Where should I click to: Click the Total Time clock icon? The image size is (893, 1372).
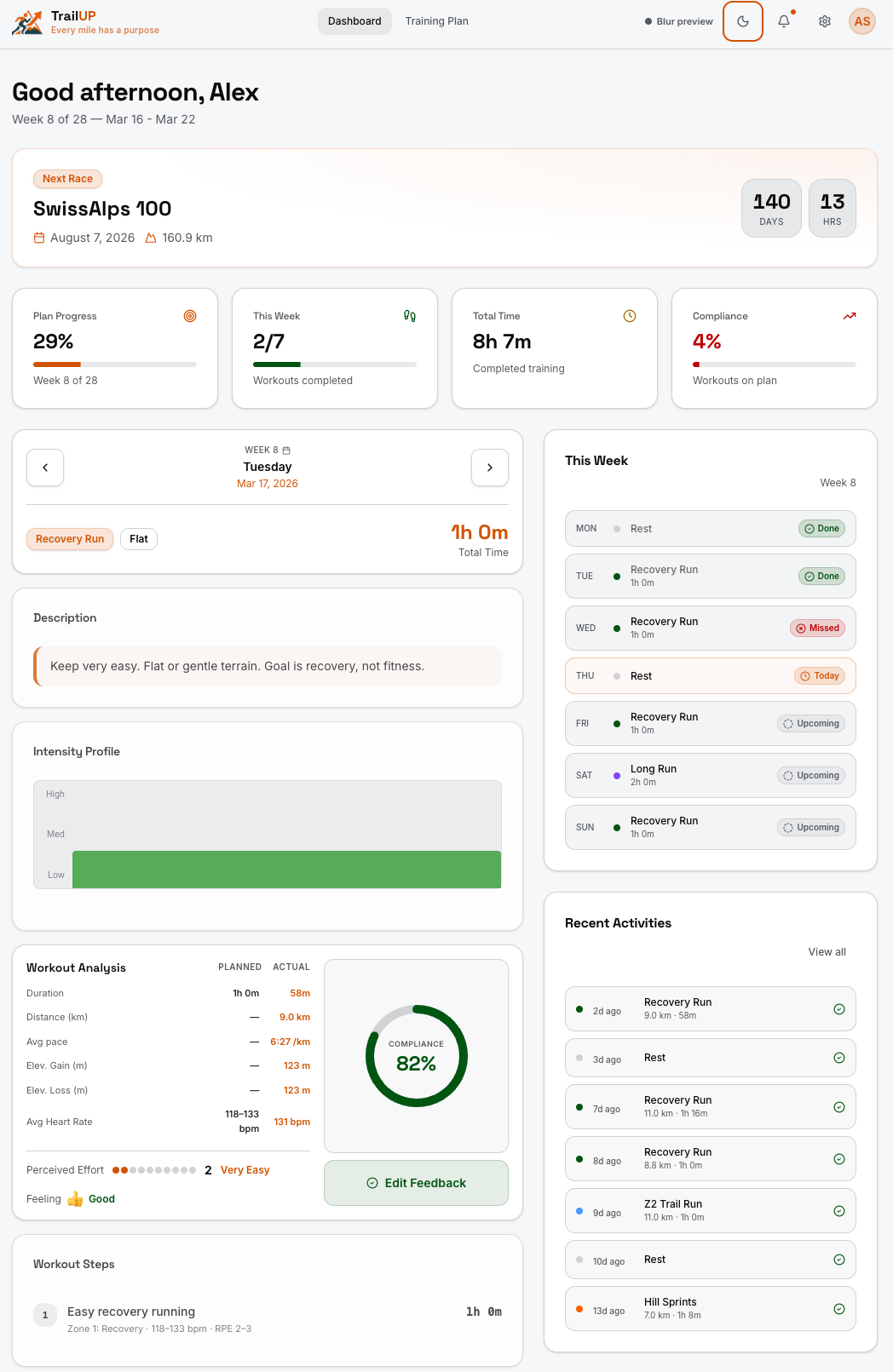point(630,316)
